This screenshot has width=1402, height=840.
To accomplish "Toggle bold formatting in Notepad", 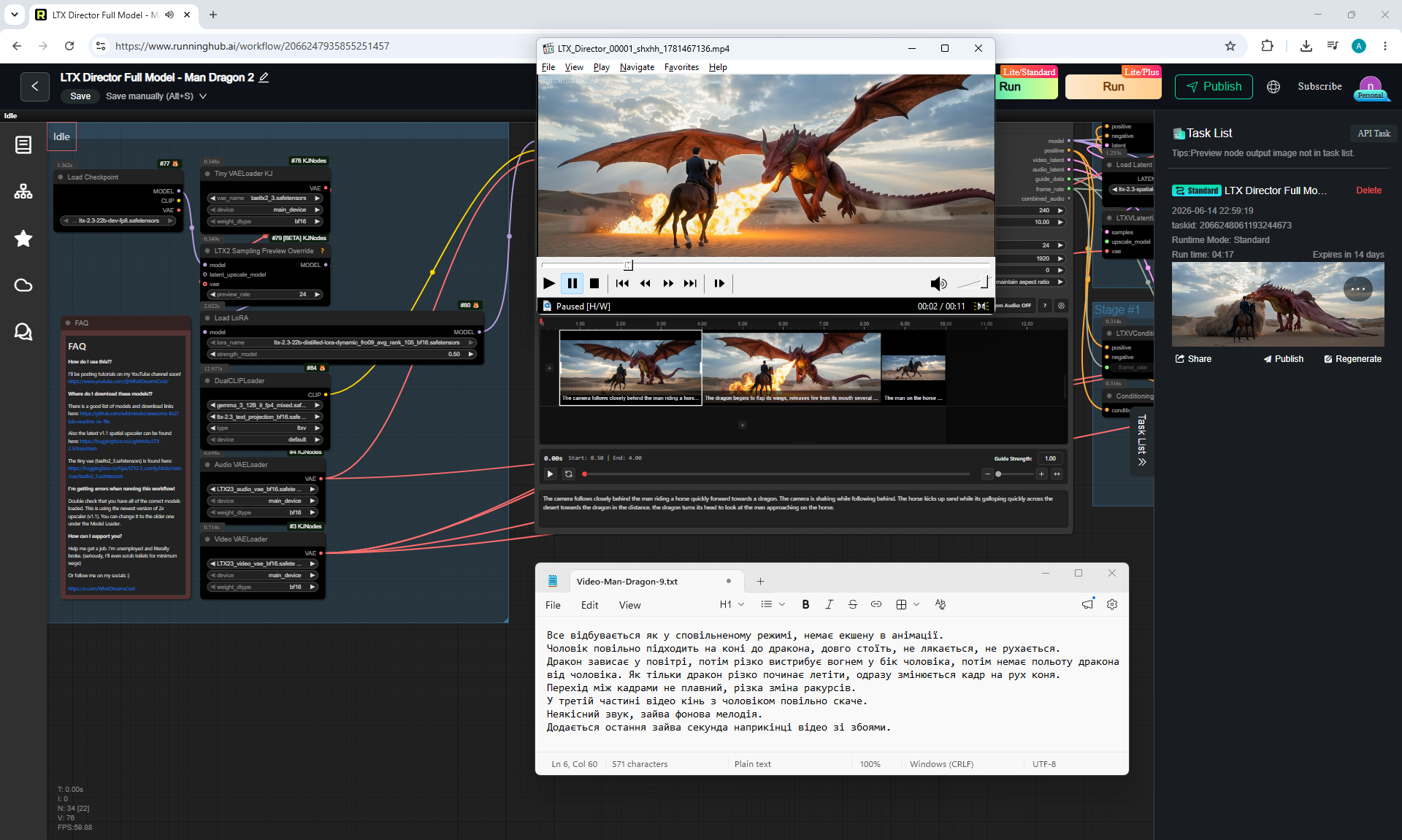I will (805, 604).
